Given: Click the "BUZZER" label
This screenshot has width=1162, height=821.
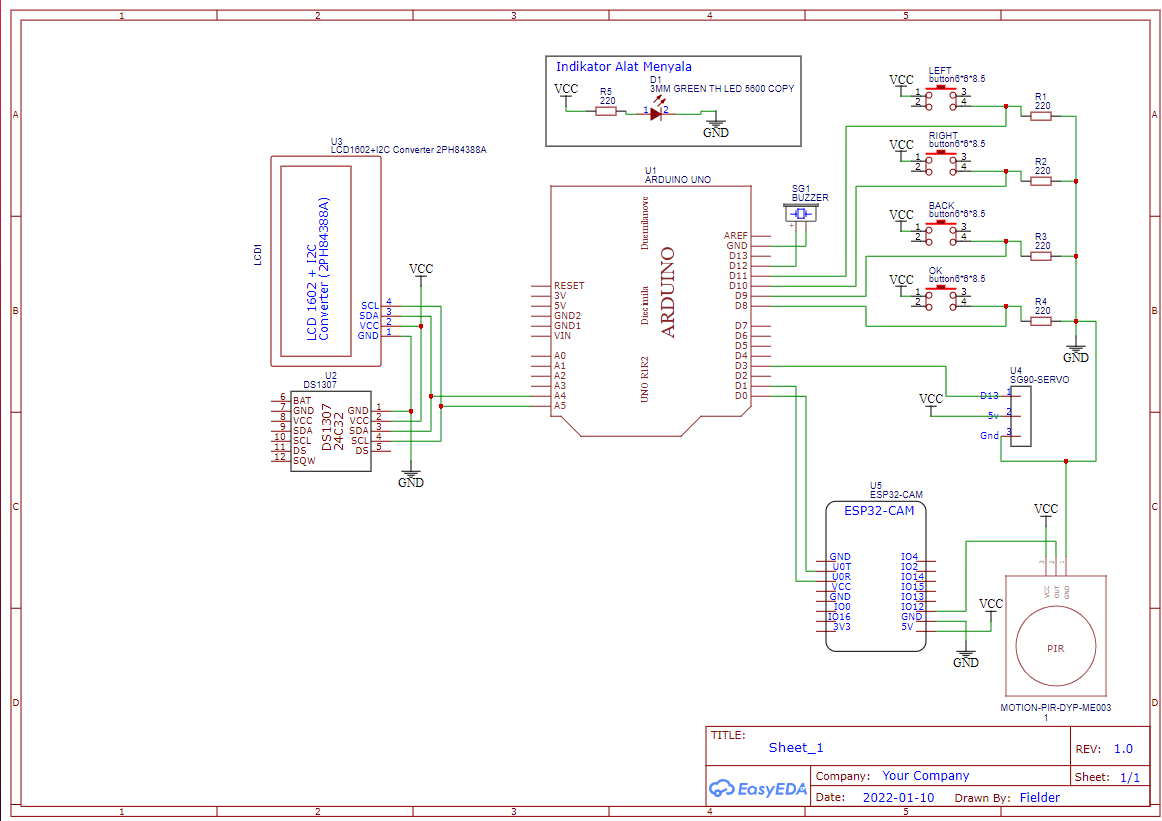Looking at the screenshot, I should 810,198.
